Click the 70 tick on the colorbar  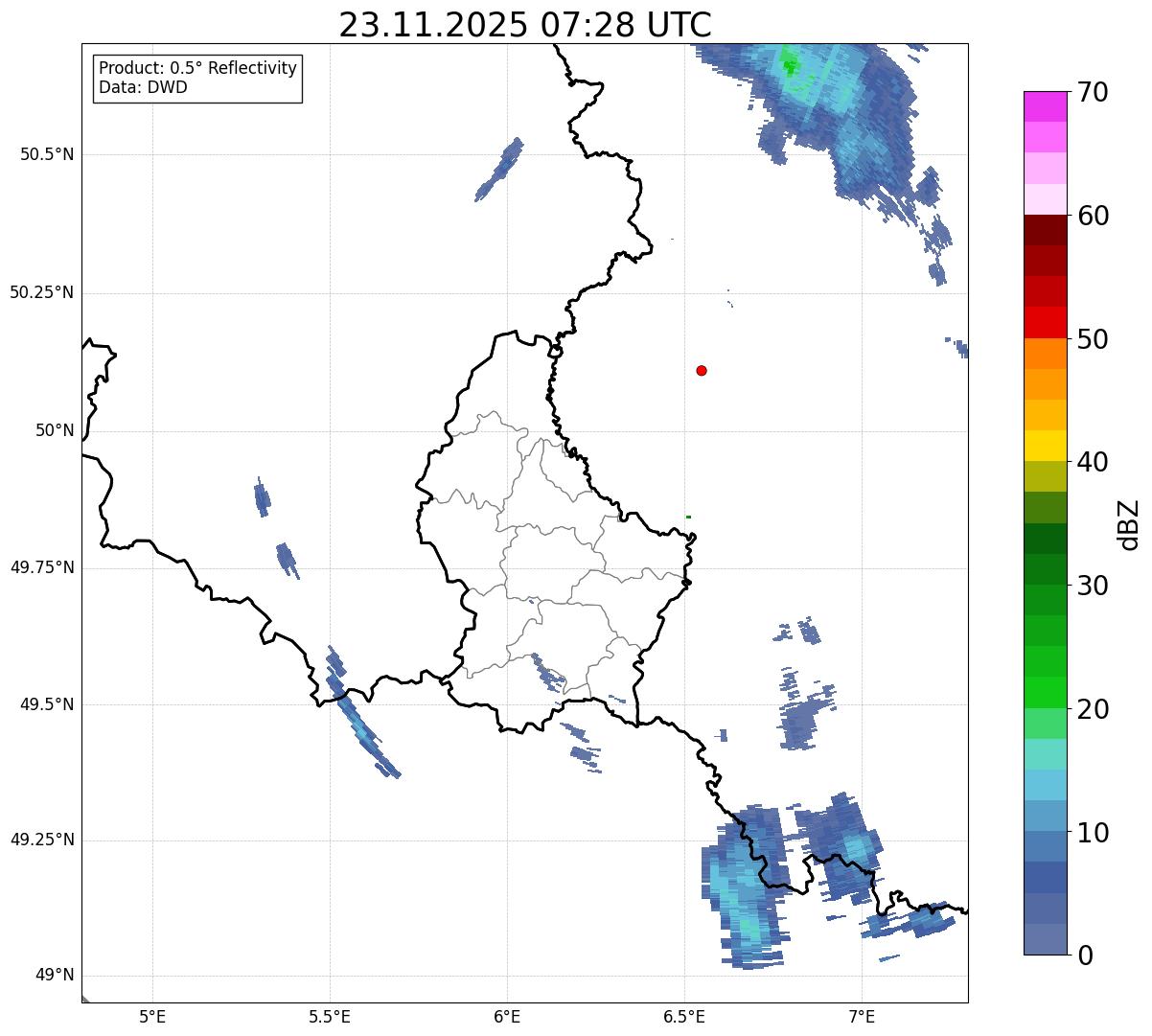1094,93
